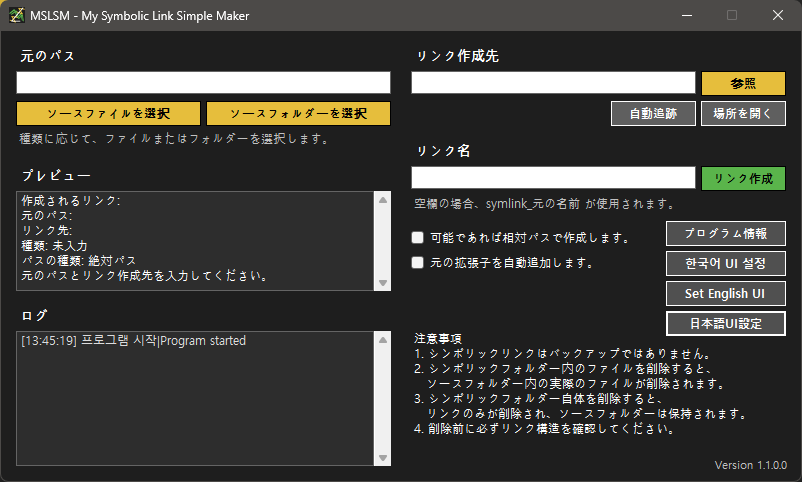Image resolution: width=802 pixels, height=482 pixels.
Task: Click the green リンク作成 button
Action: tap(743, 179)
